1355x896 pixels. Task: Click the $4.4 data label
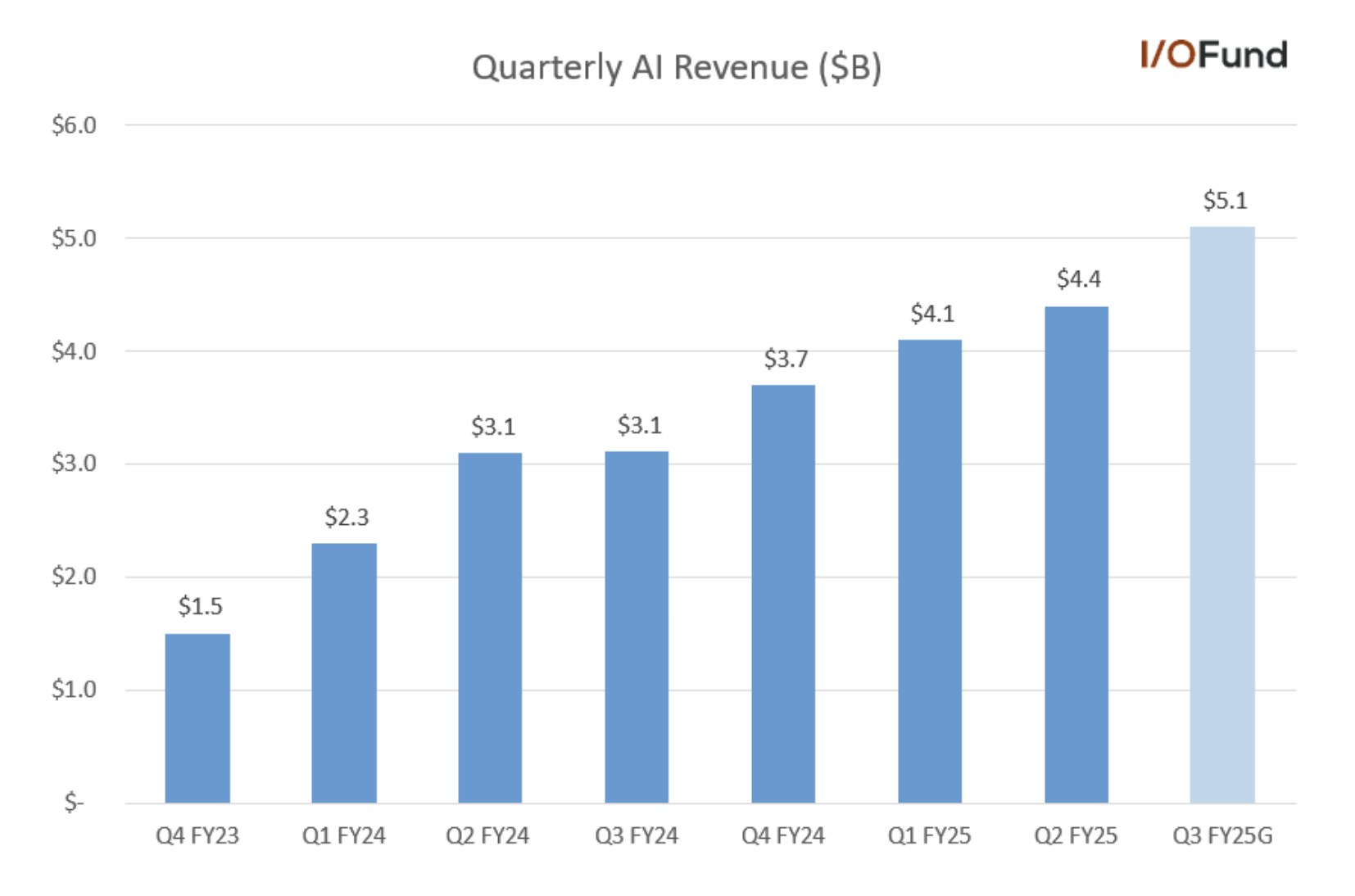(1077, 281)
